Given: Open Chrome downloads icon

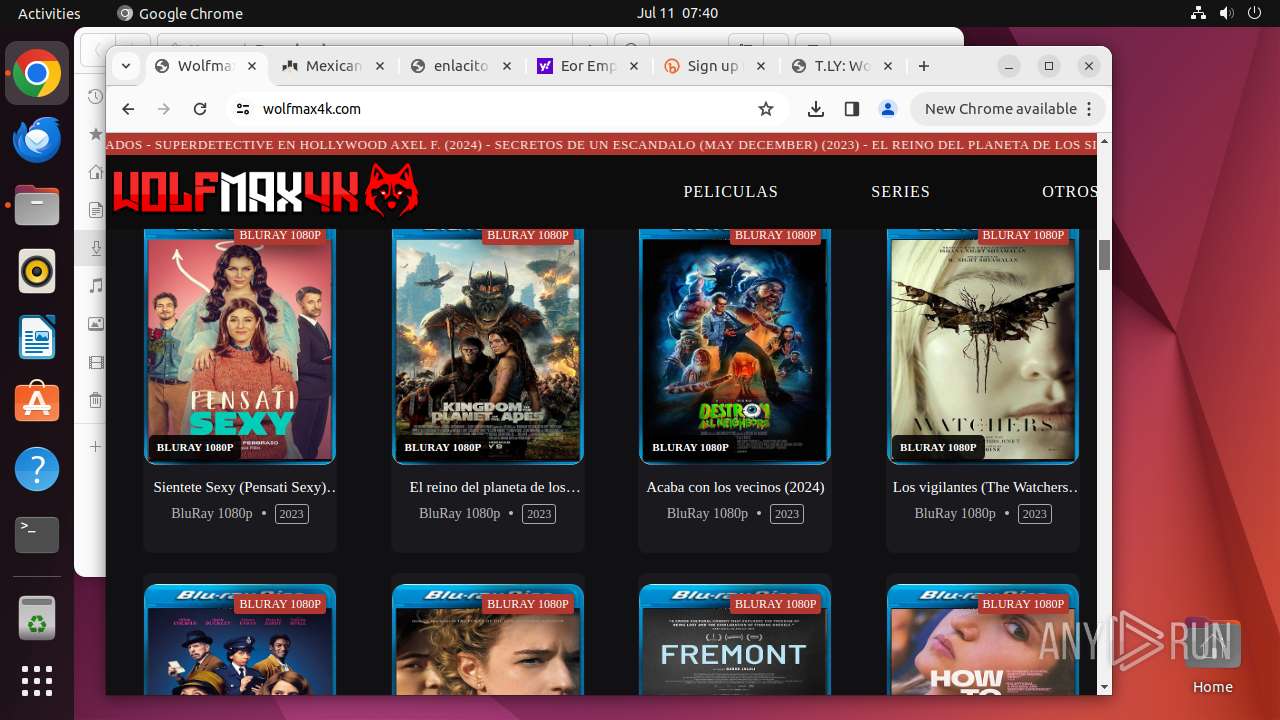Looking at the screenshot, I should (816, 109).
